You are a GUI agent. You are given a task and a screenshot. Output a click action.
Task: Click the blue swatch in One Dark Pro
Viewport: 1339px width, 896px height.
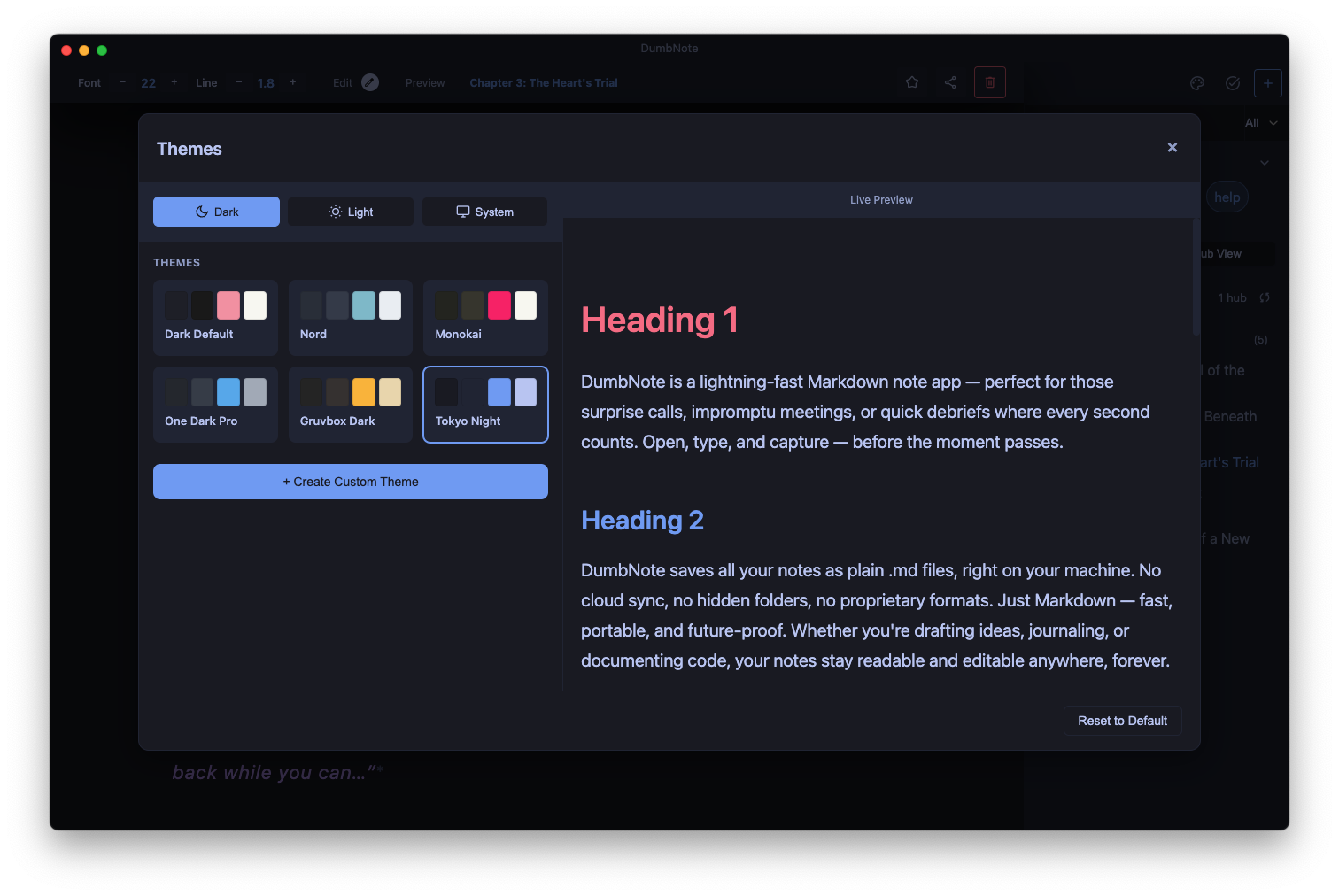point(228,392)
